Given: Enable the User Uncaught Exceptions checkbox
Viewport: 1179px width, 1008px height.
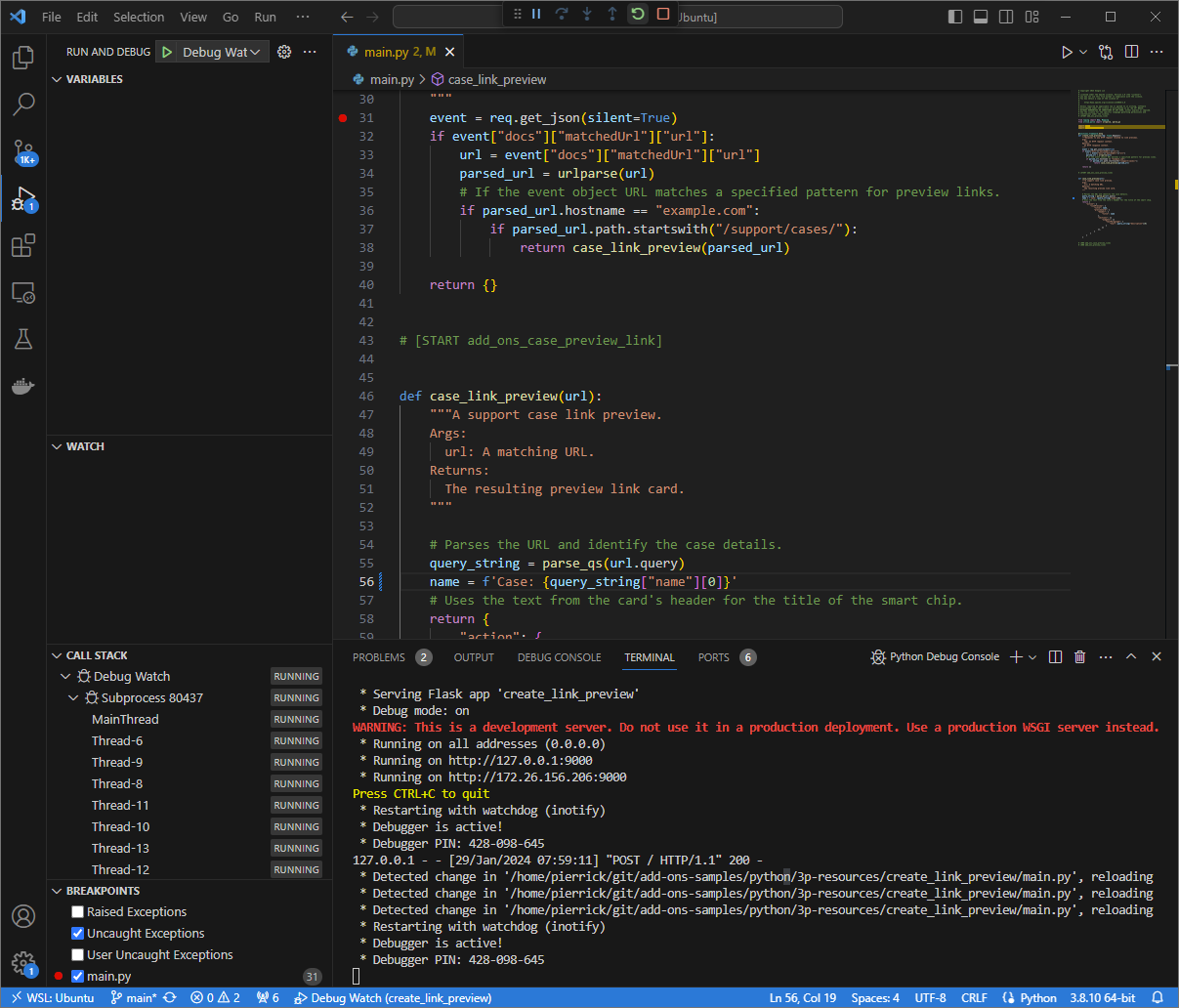Looking at the screenshot, I should point(76,954).
